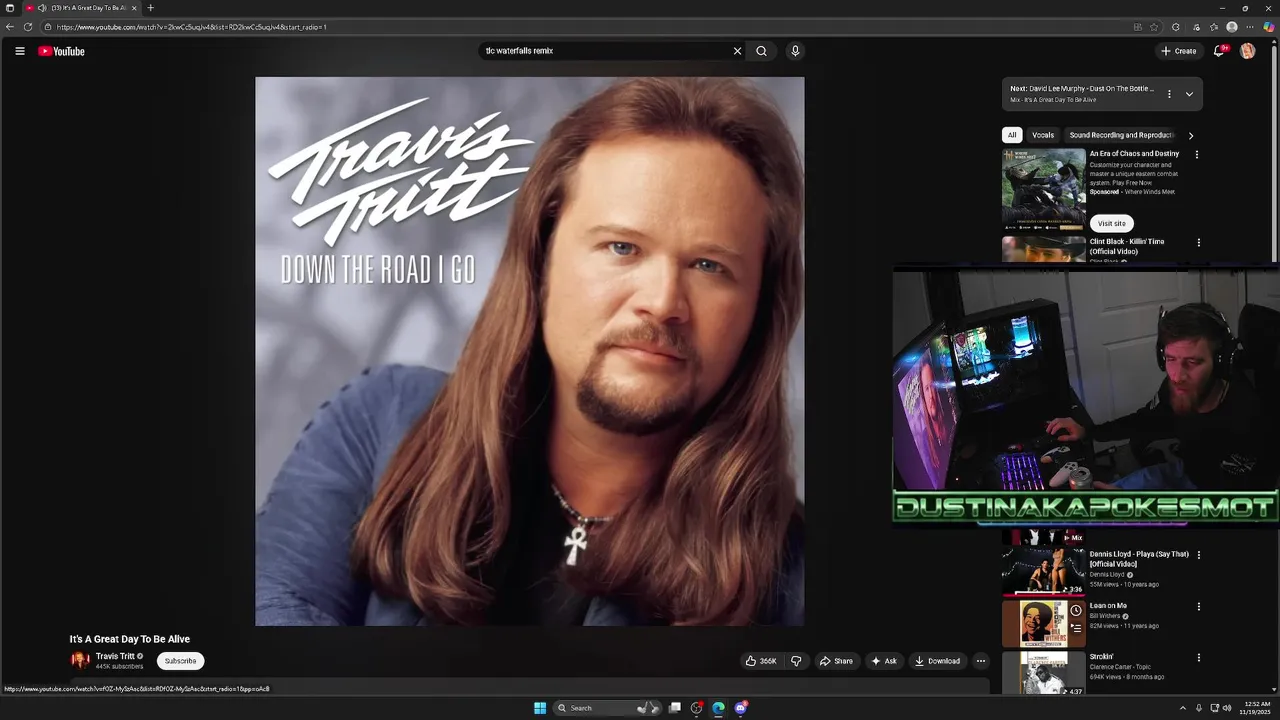Open Microsoft Edge from the taskbar
Image resolution: width=1280 pixels, height=720 pixels.
[718, 708]
